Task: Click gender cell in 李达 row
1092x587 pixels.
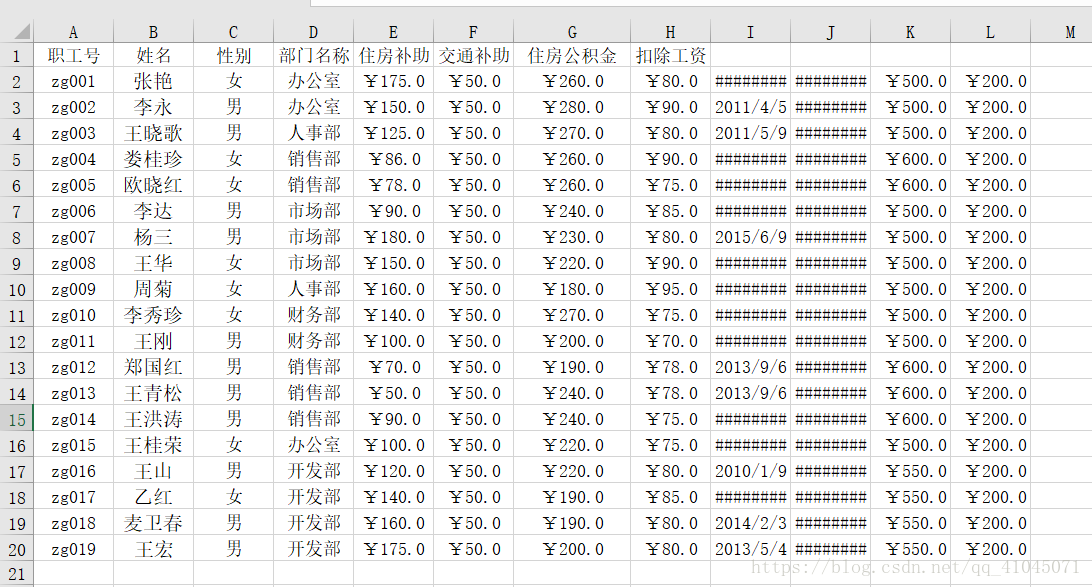Action: click(x=233, y=211)
